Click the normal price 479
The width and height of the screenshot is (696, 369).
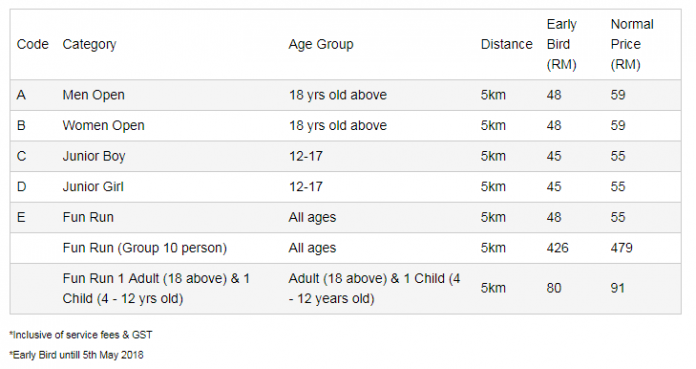pos(621,248)
